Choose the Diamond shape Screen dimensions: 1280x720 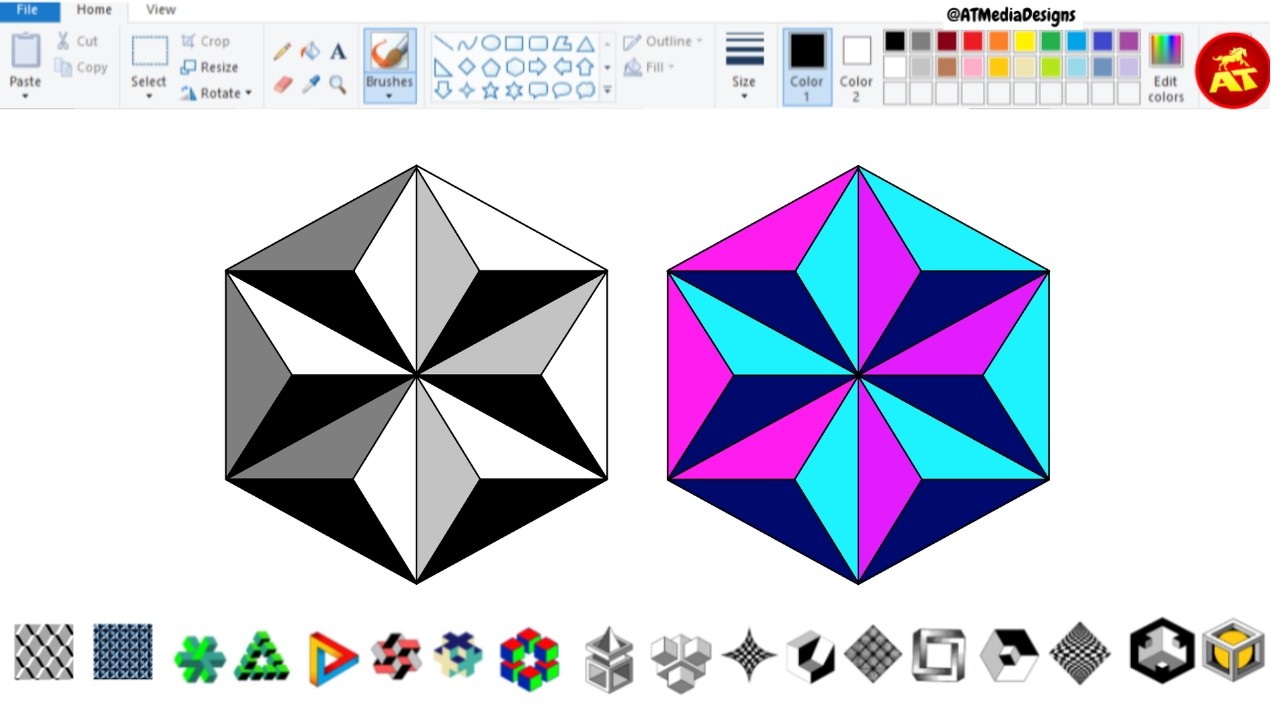(x=467, y=67)
